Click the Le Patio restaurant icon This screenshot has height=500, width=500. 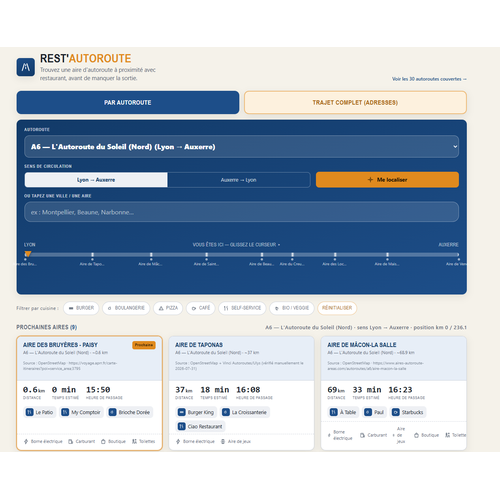point(29,412)
